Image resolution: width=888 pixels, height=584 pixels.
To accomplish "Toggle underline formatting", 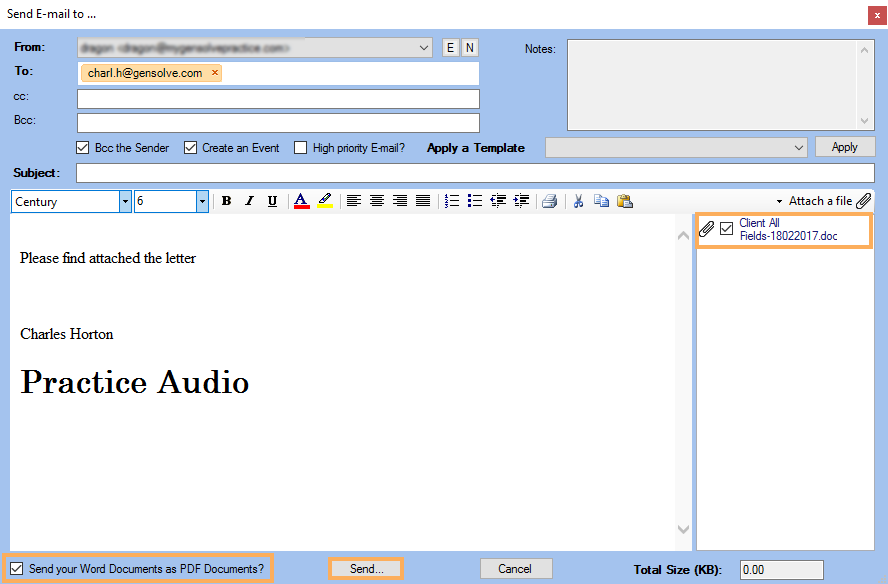I will (x=272, y=201).
